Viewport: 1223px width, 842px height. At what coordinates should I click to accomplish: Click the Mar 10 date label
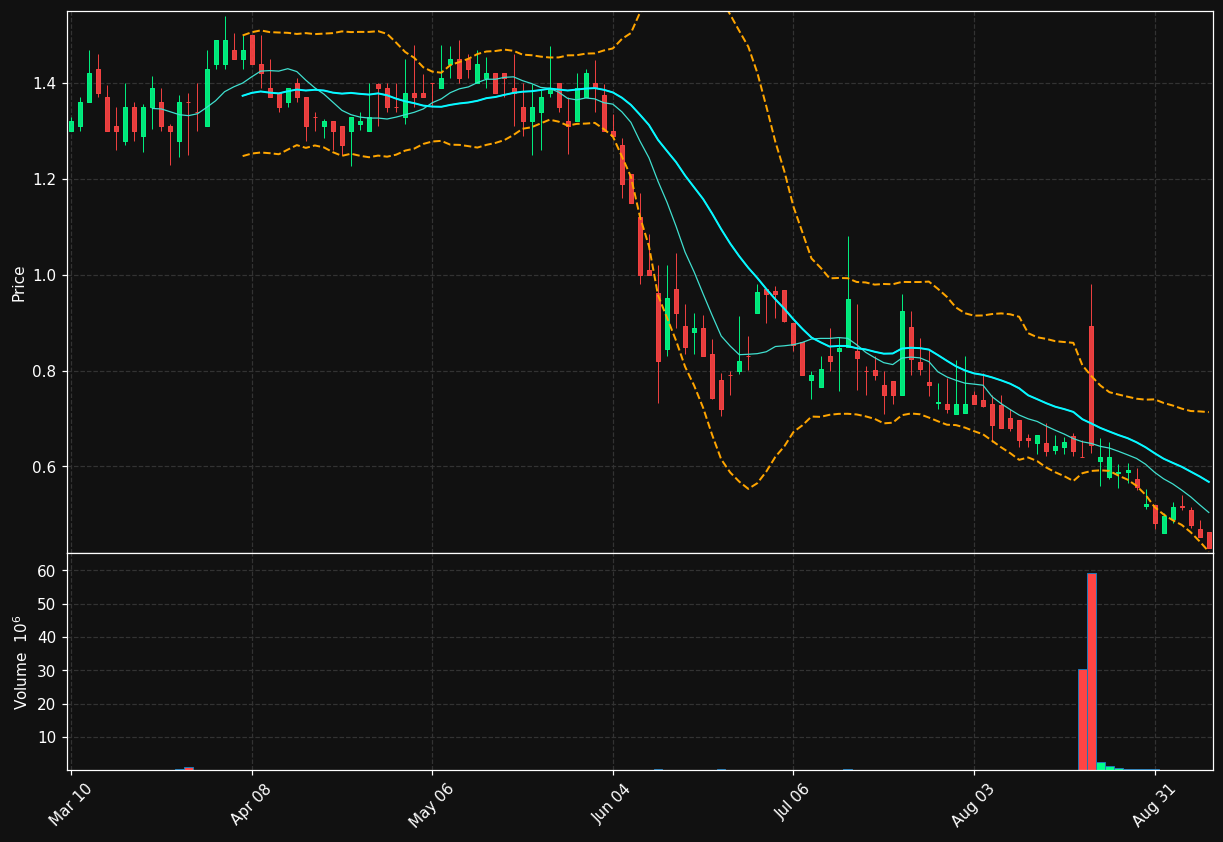pos(71,803)
